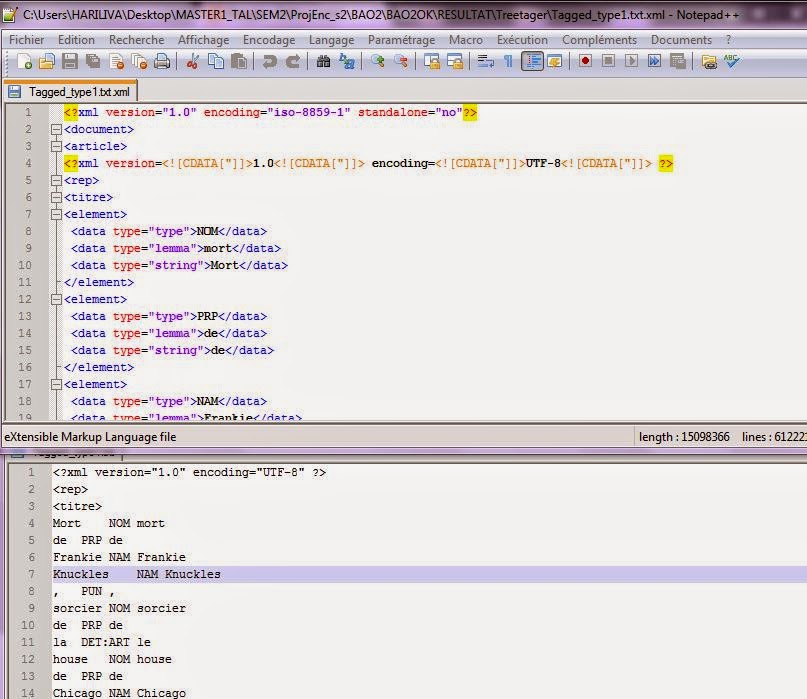807x699 pixels.
Task: Click the Open file toolbar icon
Action: pyautogui.click(x=47, y=61)
